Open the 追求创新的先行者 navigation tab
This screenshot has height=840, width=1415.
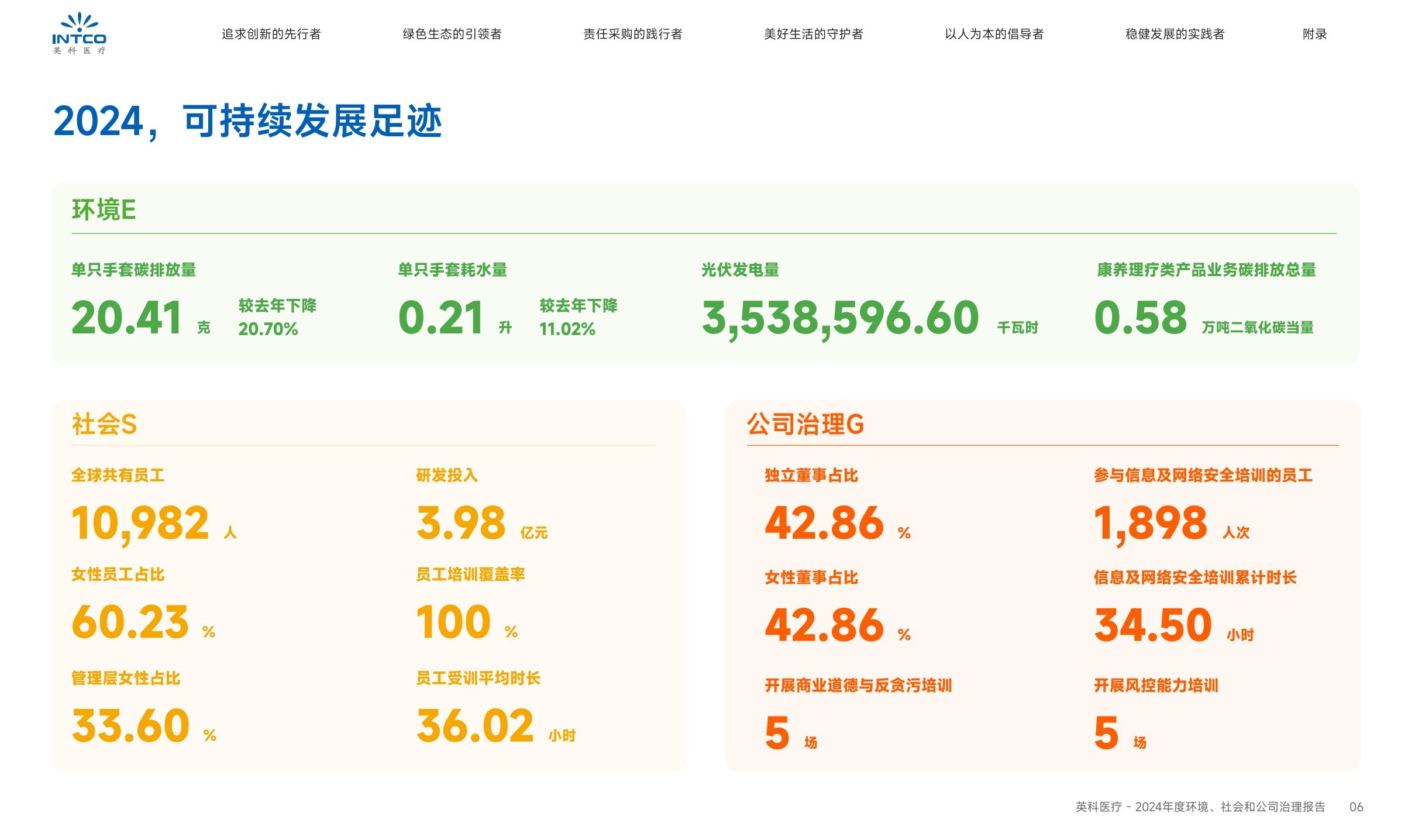click(x=271, y=34)
